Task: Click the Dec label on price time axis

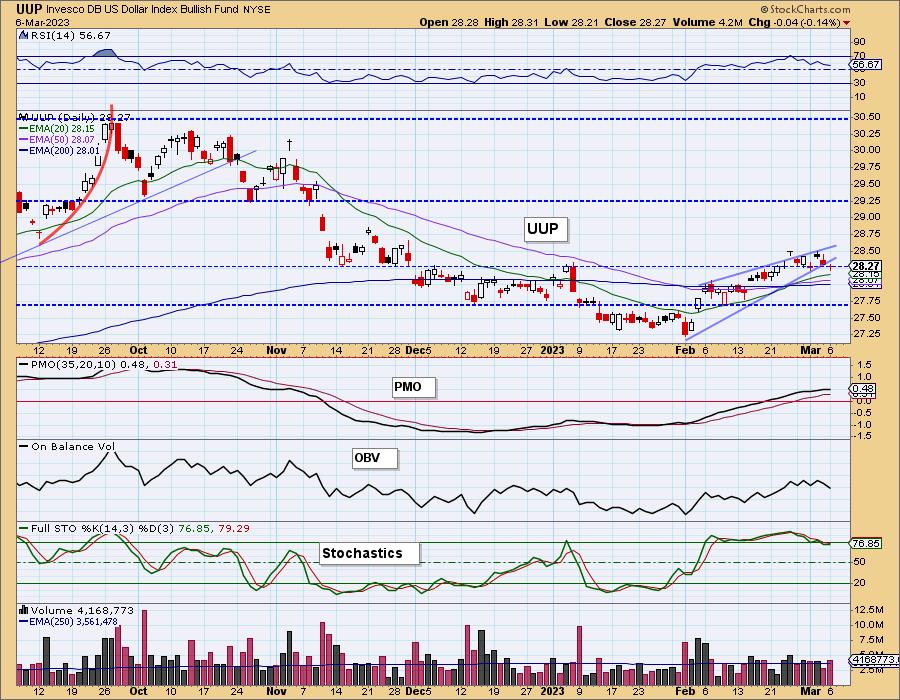Action: pos(414,350)
